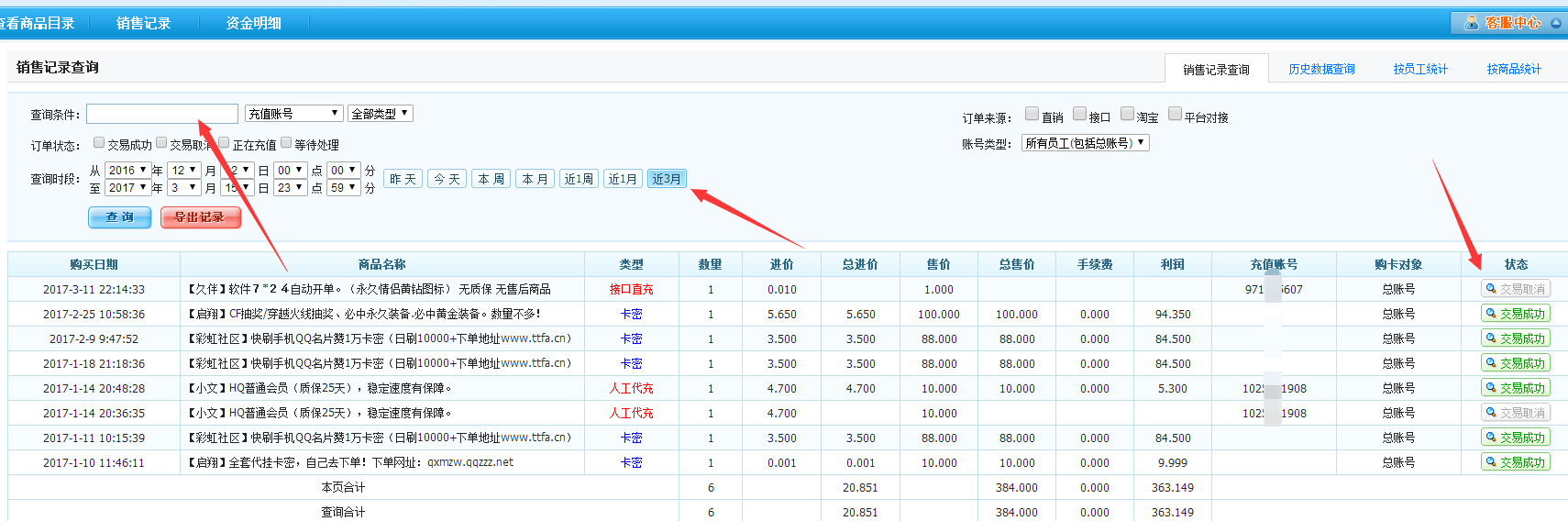Image resolution: width=1568 pixels, height=521 pixels.
Task: Click the 人工代充 link in the 2017-1-14 20:48:28 row
Action: [631, 388]
